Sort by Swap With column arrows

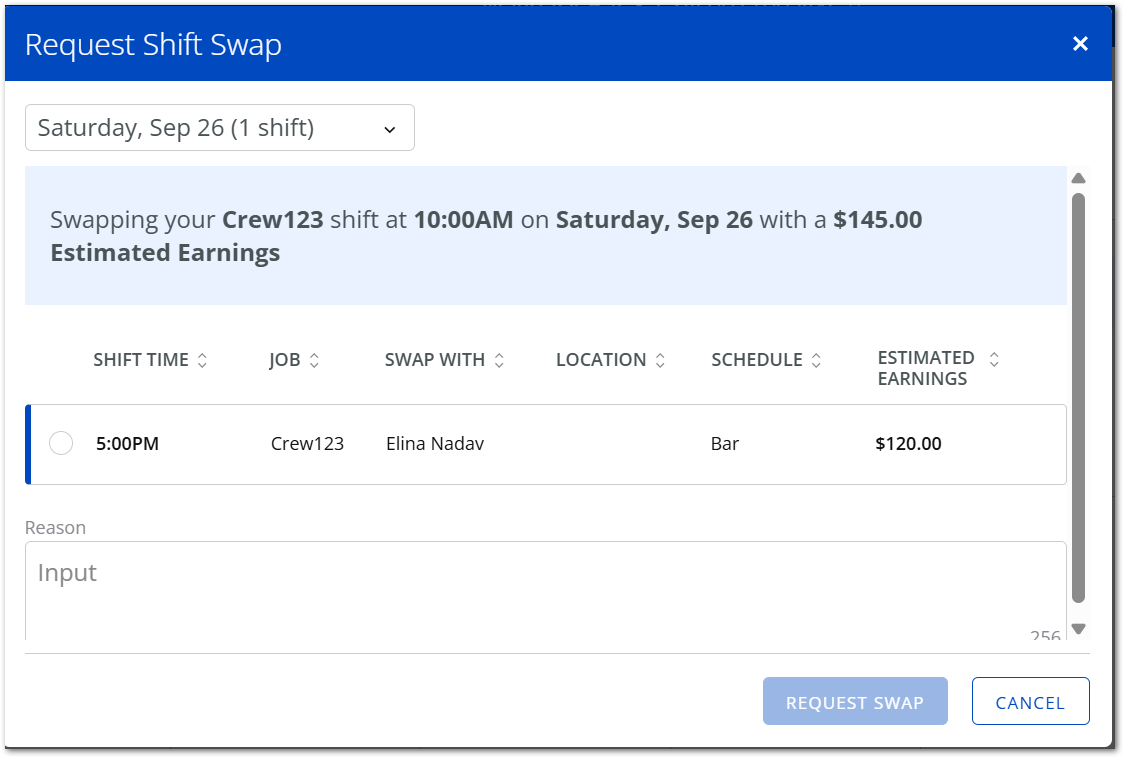click(499, 360)
